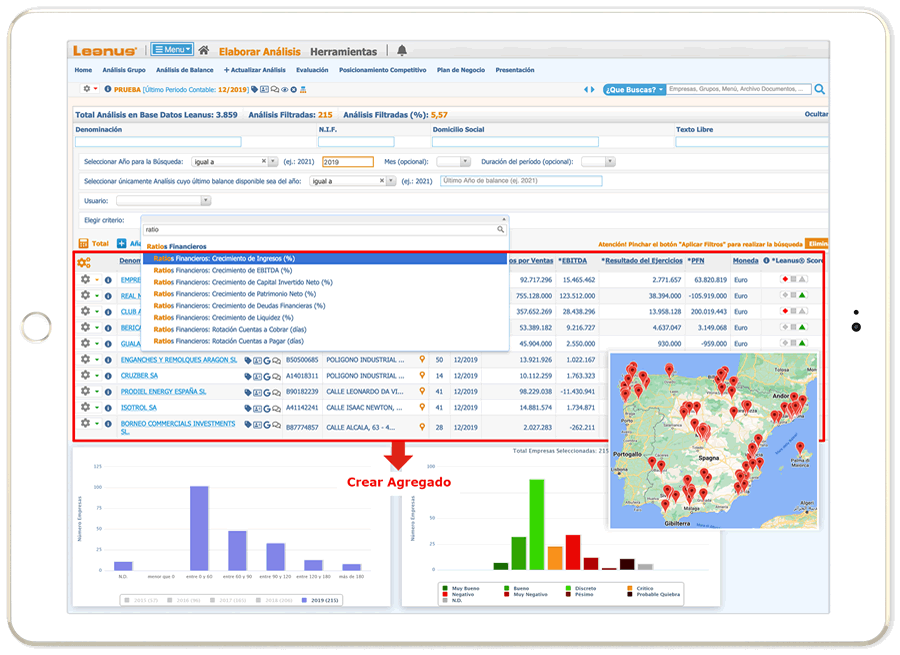Click the calculator icon beside Total
The width and height of the screenshot is (900, 655).
[x=84, y=243]
